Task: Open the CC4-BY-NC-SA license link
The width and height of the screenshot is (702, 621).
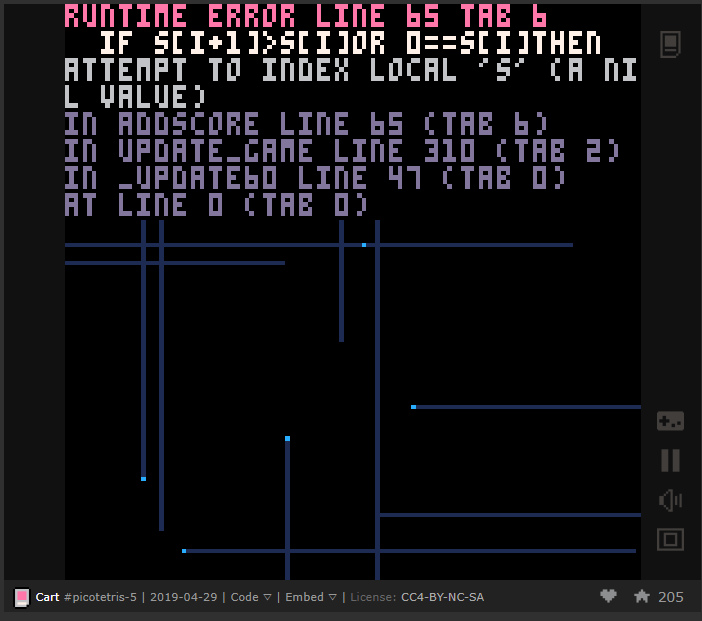Action: (442, 597)
